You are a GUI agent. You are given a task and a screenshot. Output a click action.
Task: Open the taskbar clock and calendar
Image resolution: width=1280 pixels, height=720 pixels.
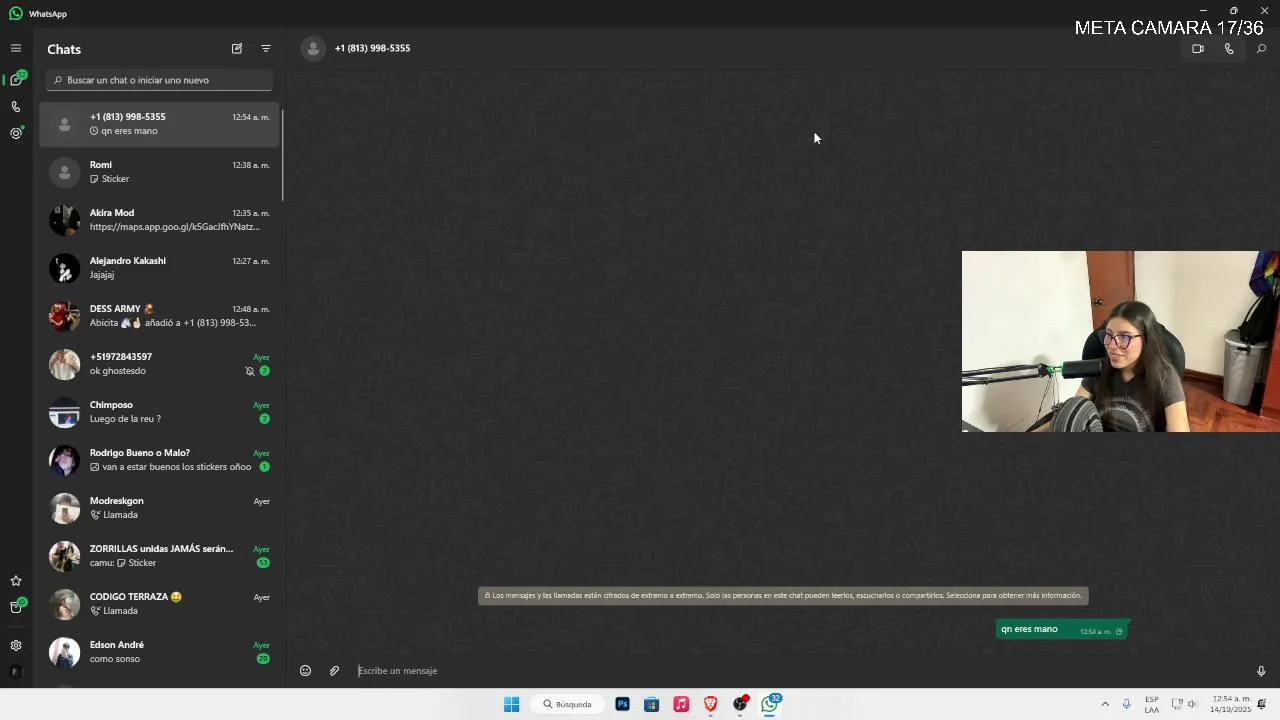1231,704
